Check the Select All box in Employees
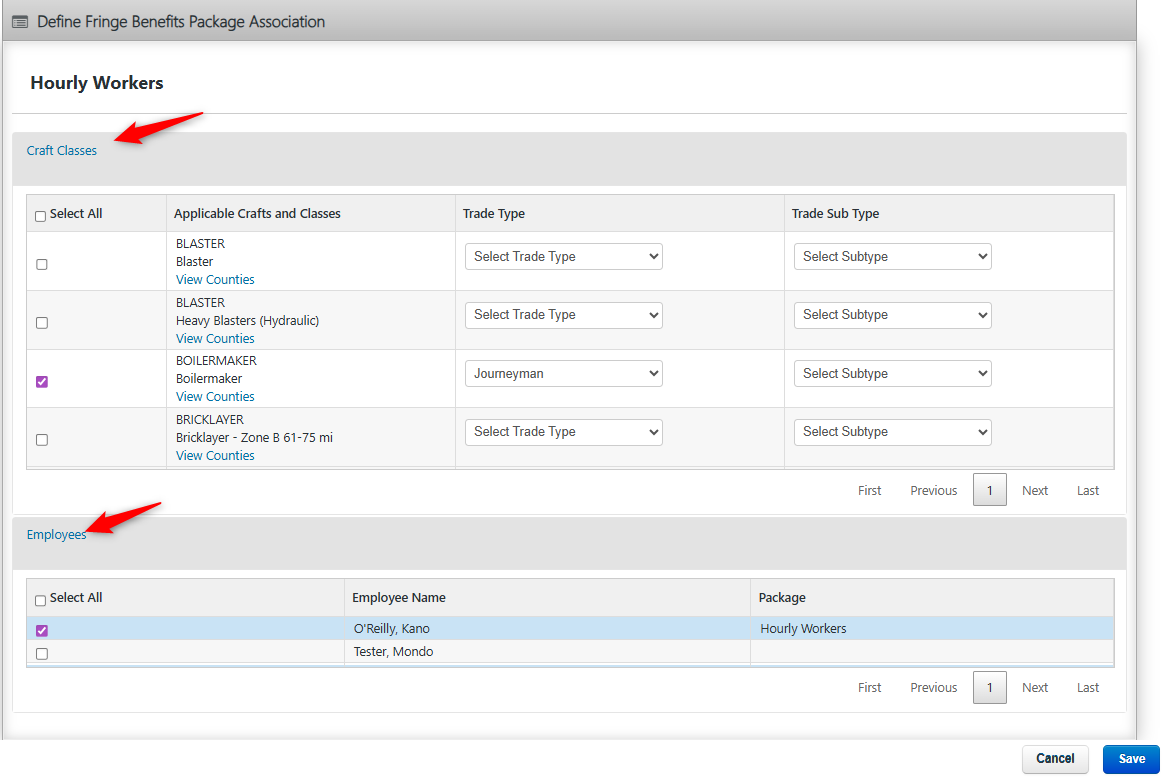The width and height of the screenshot is (1164, 777). click(x=40, y=601)
